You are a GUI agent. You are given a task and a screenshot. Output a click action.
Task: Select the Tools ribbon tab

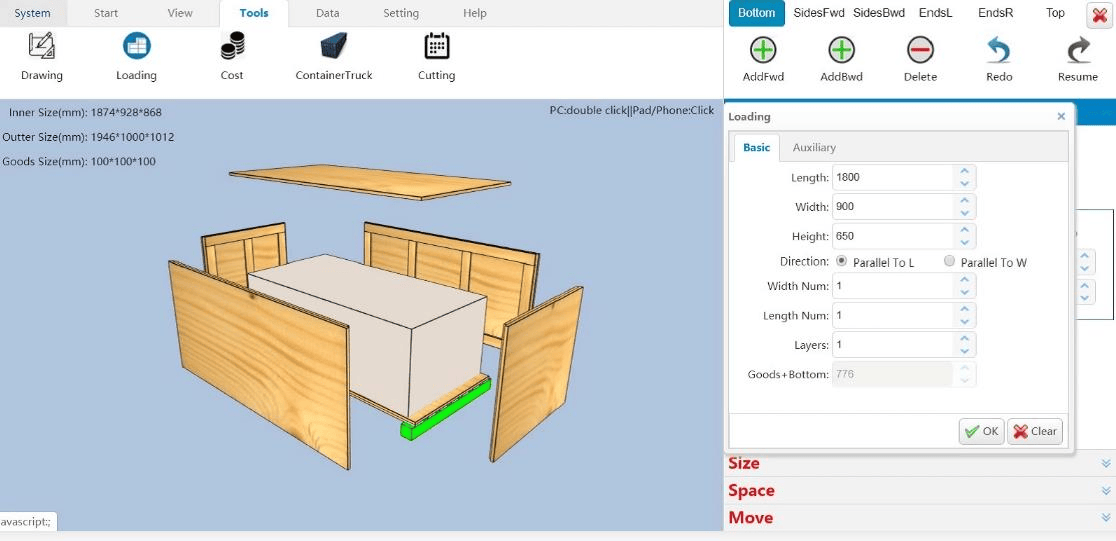254,14
